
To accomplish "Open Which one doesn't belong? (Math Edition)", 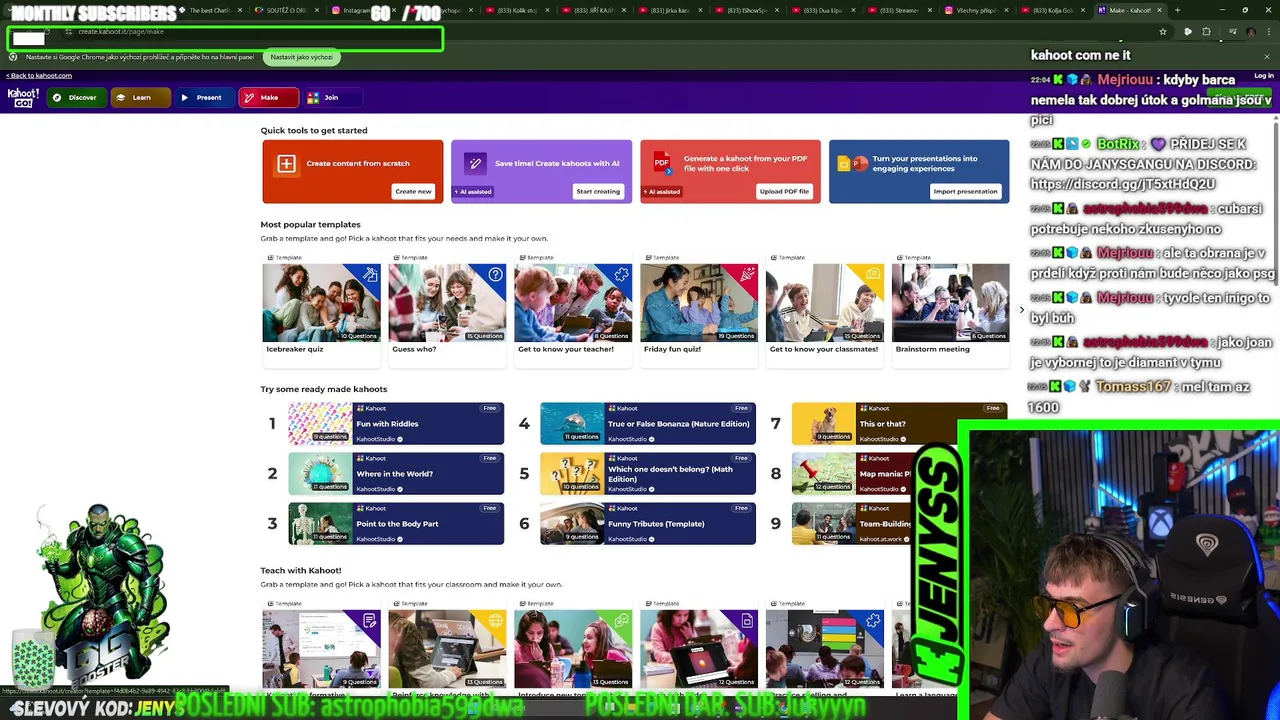I will pyautogui.click(x=648, y=474).
